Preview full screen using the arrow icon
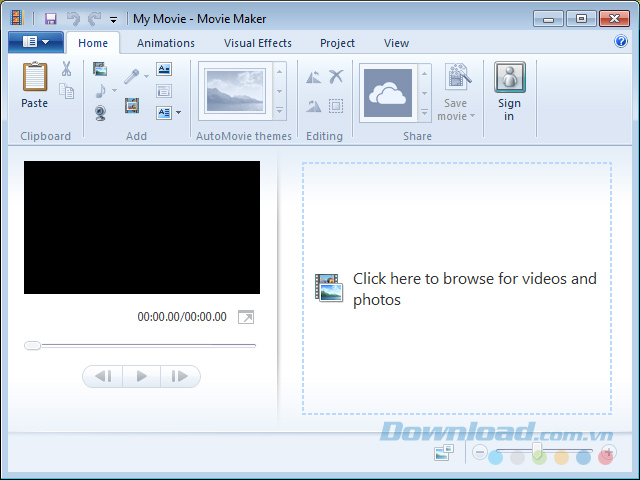Viewport: 640px width, 480px height. coord(246,317)
